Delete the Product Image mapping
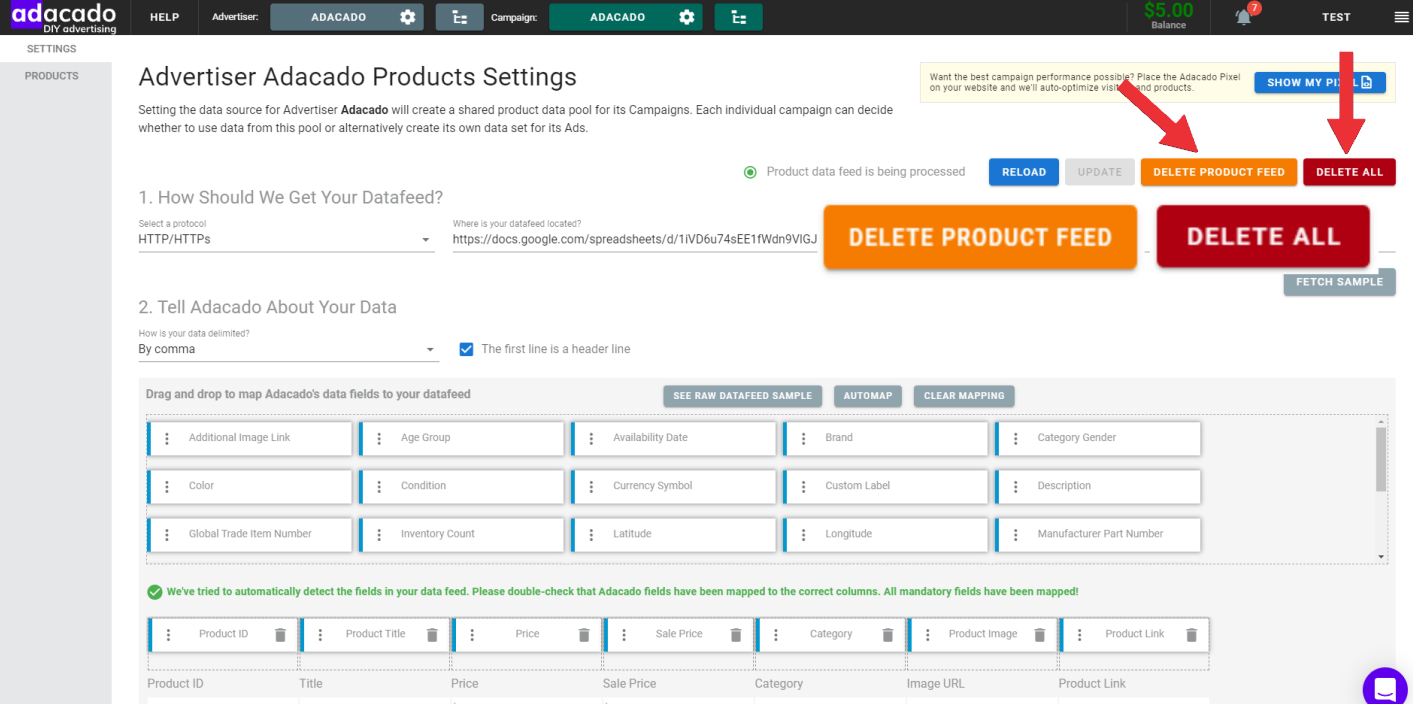 click(x=1040, y=634)
